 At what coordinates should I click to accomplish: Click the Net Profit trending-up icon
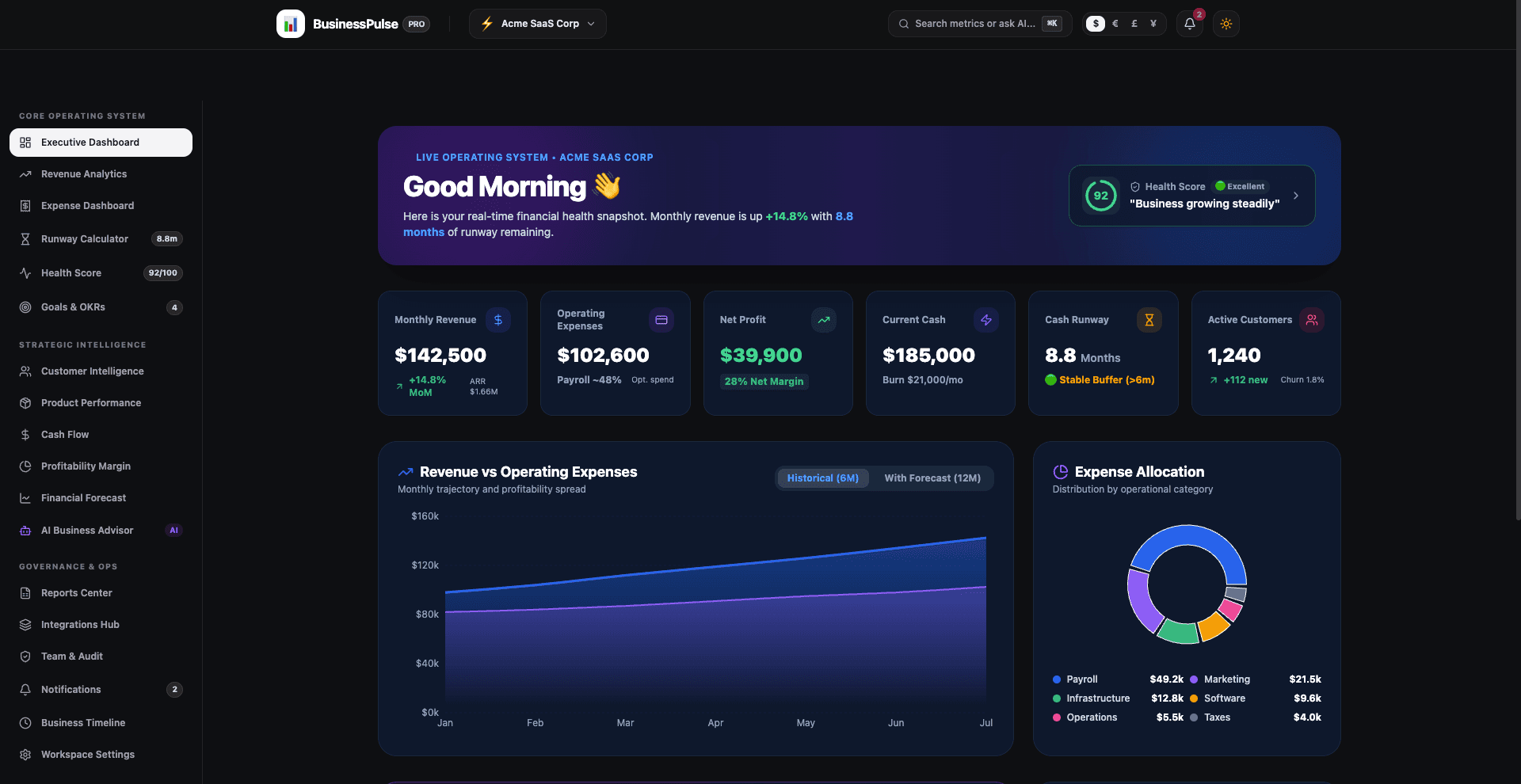824,320
